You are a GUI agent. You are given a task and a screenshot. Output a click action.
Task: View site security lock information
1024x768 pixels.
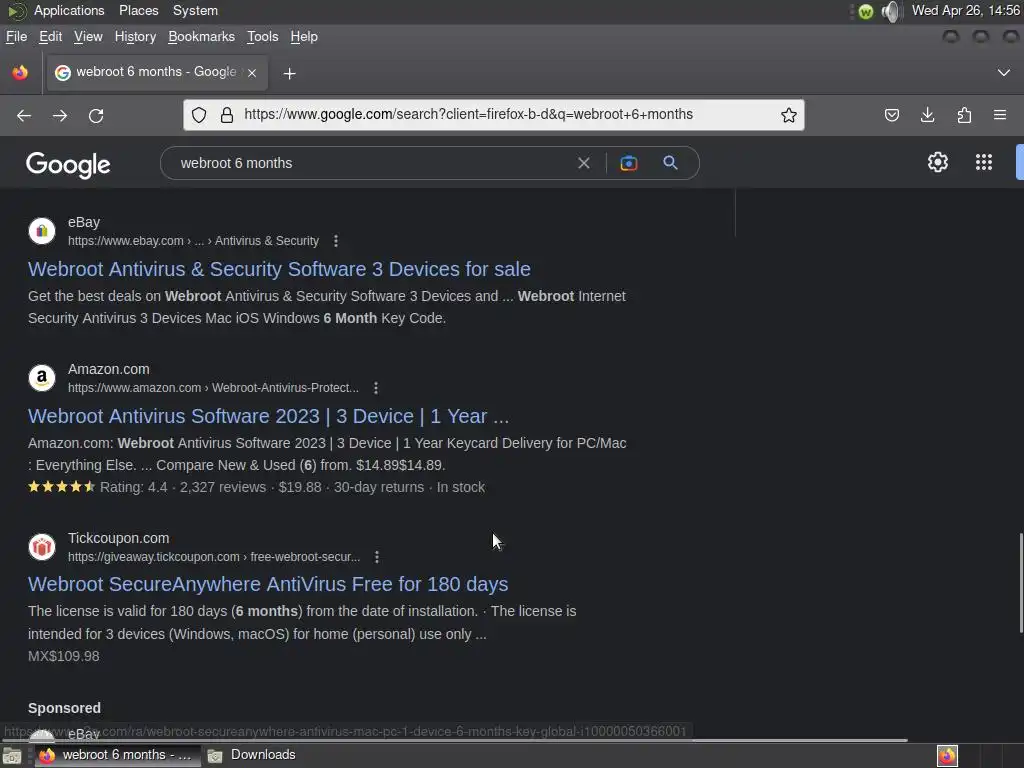click(x=227, y=115)
